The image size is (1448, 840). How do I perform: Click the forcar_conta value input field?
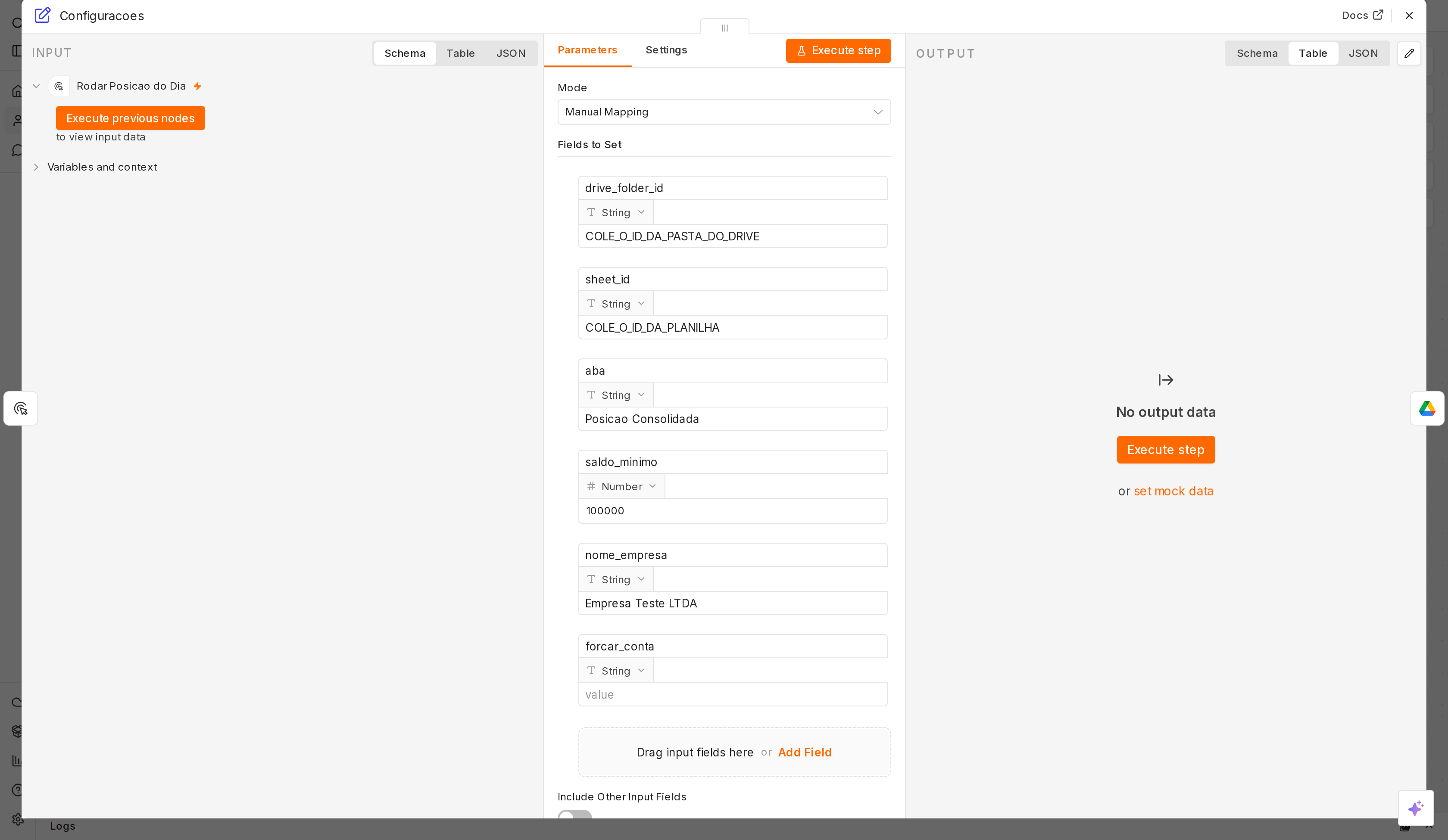733,695
